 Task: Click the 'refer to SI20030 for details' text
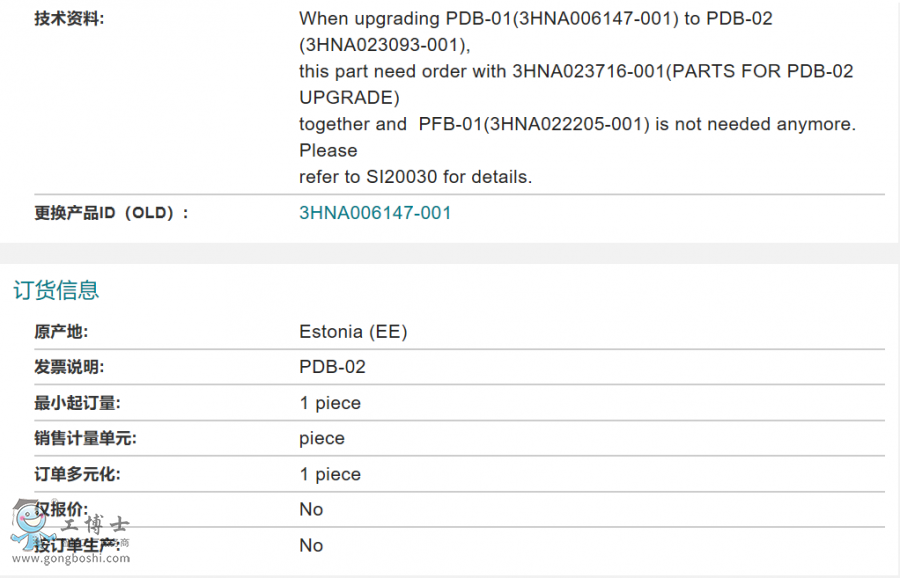pyautogui.click(x=415, y=177)
